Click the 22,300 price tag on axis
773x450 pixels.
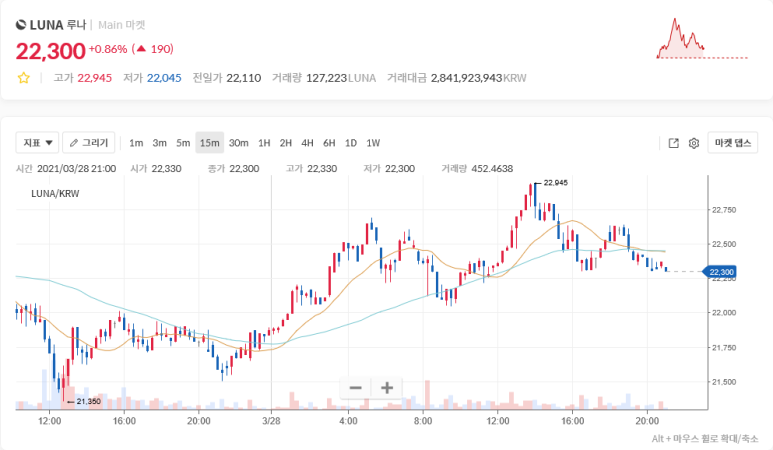point(721,272)
